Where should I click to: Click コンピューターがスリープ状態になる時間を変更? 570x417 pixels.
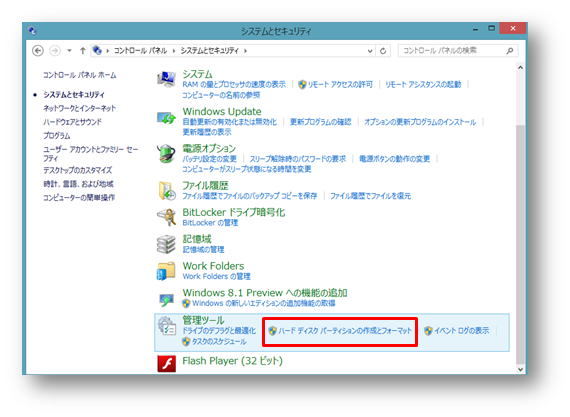click(246, 169)
